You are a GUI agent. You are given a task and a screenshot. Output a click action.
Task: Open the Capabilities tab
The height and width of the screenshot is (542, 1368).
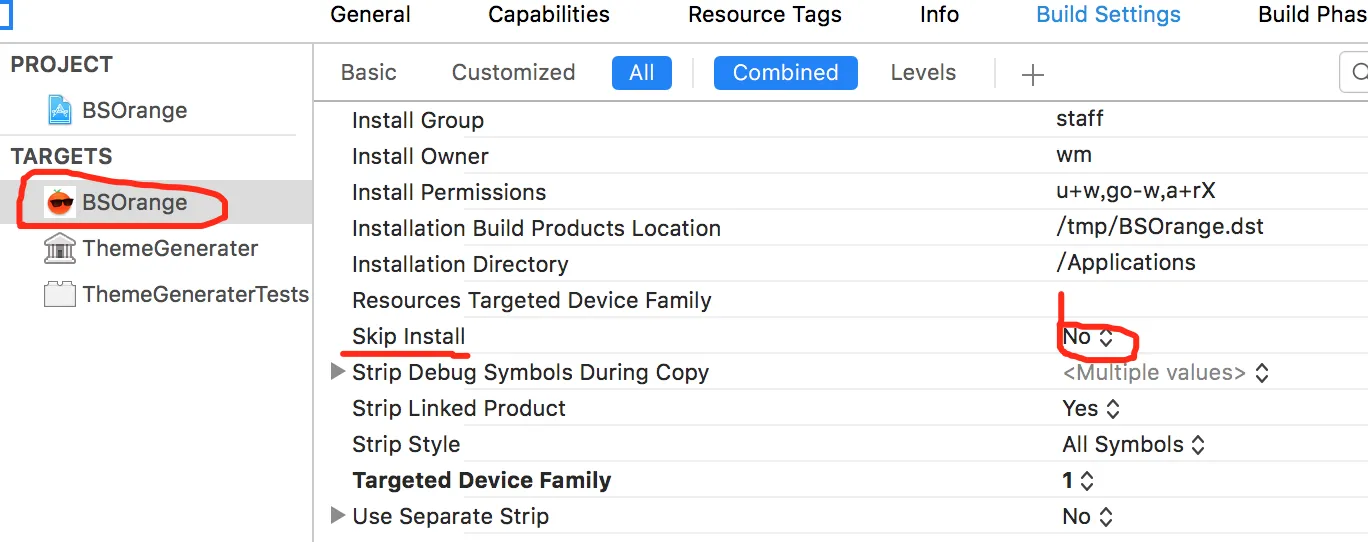(x=549, y=15)
